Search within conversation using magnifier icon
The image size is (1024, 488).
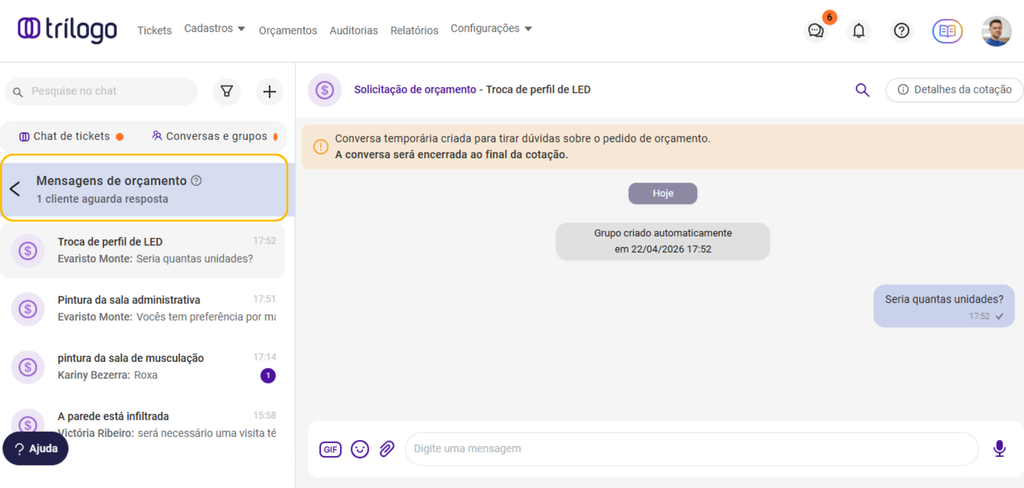[x=862, y=90]
